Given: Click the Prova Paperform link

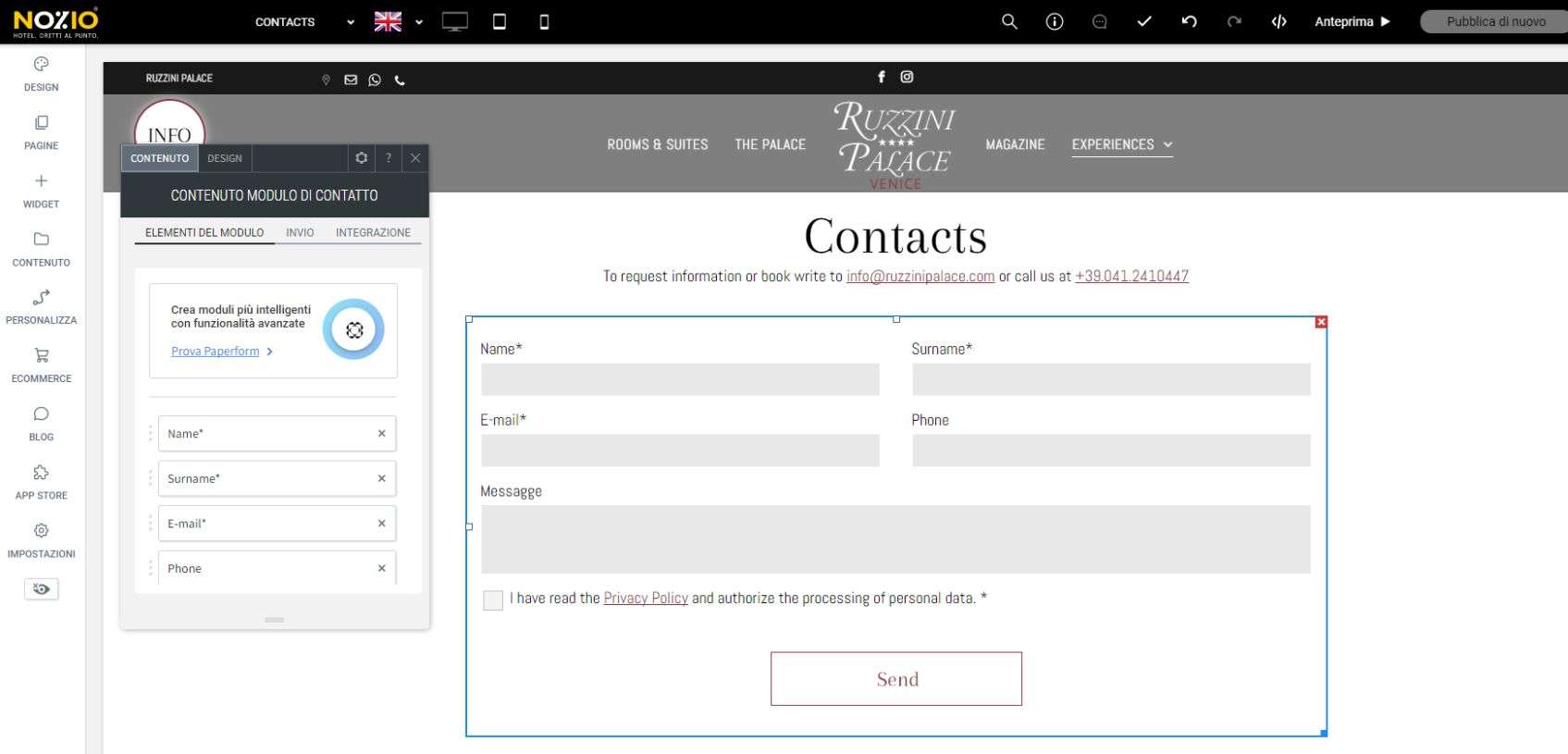Looking at the screenshot, I should coord(215,352).
